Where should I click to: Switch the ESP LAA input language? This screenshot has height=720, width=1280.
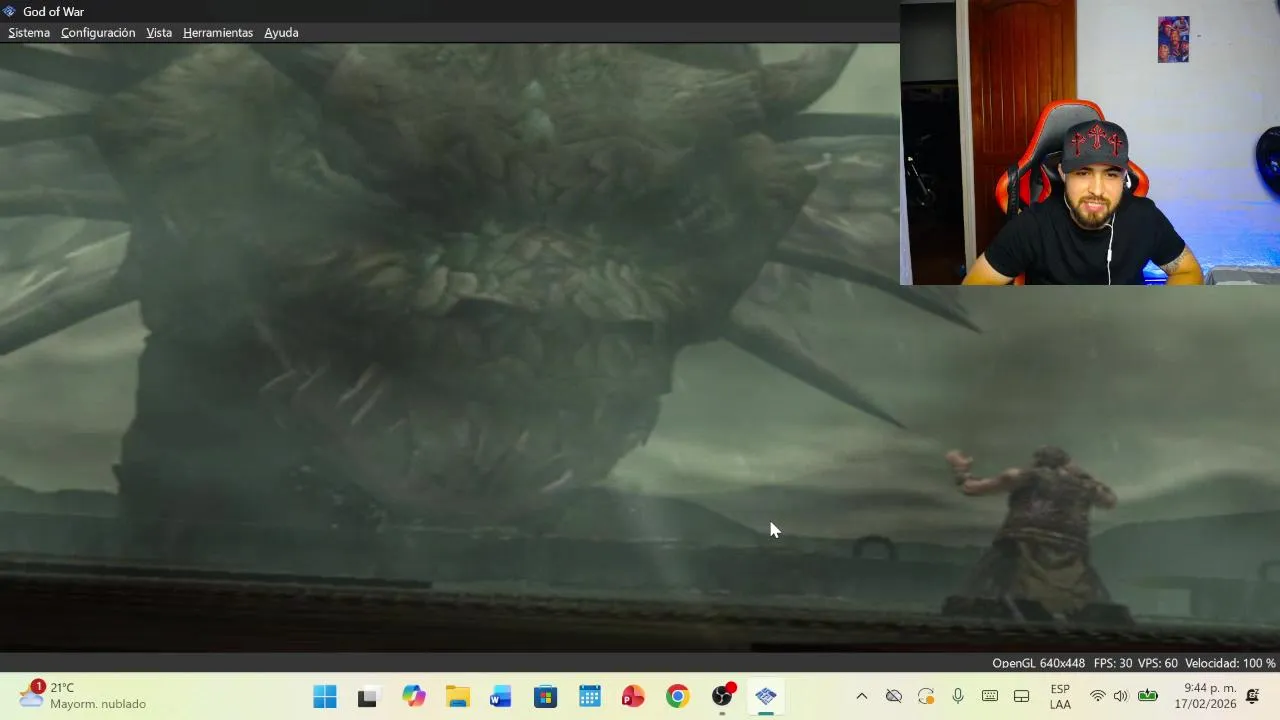coord(1060,696)
